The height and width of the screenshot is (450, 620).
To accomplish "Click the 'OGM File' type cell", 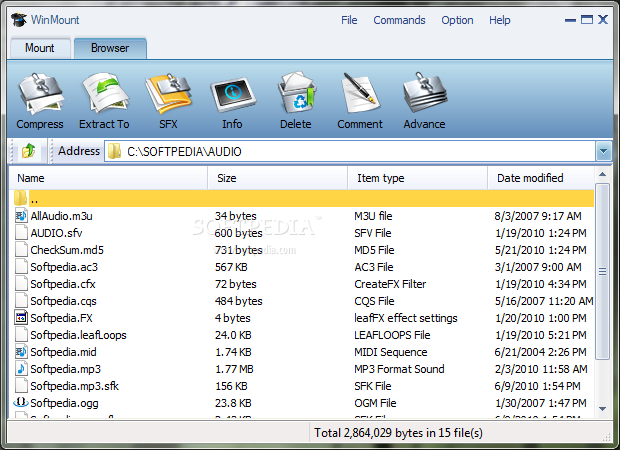I will pyautogui.click(x=375, y=403).
